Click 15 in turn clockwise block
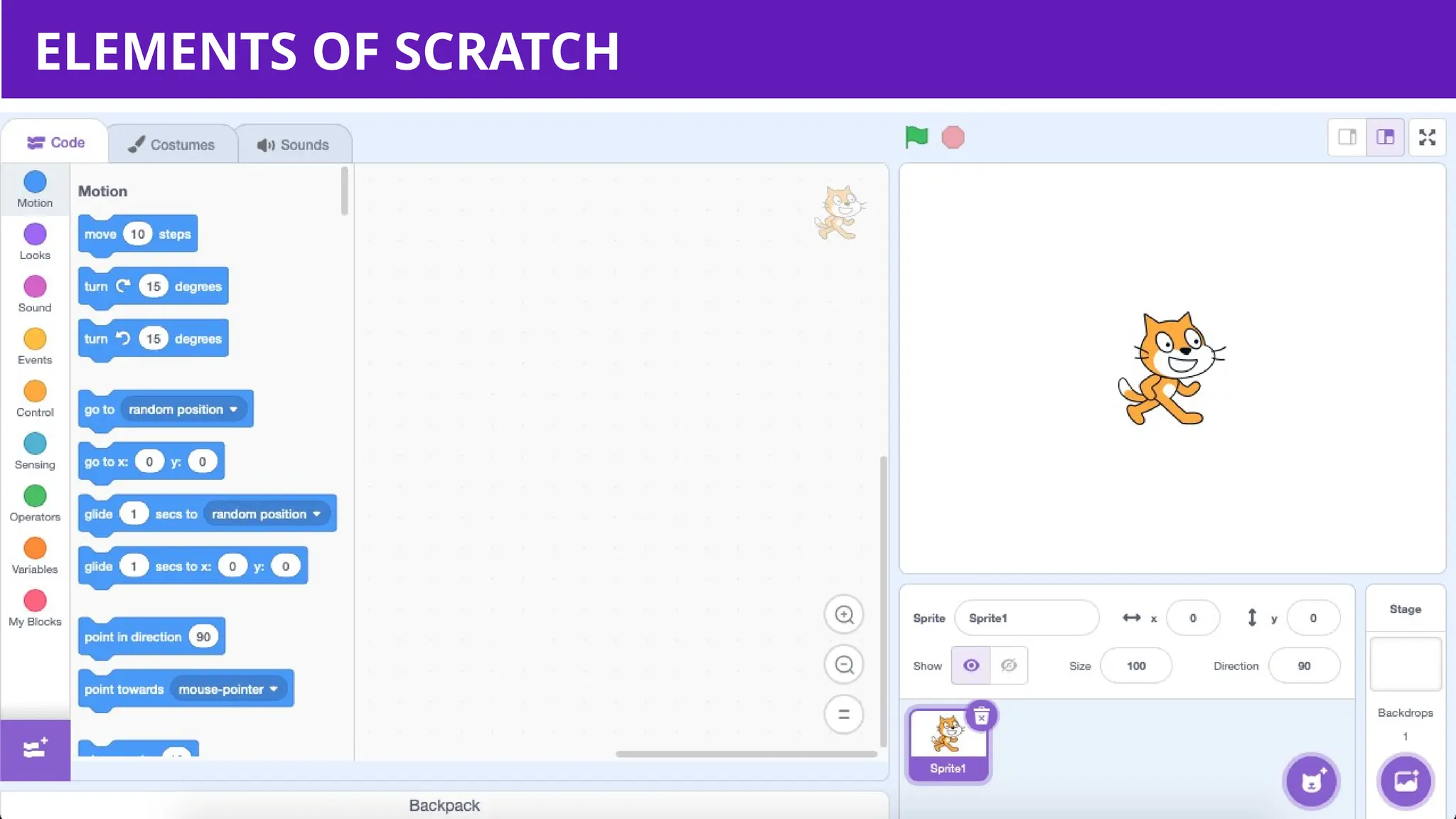Screen dimensions: 1456x819 154,287
